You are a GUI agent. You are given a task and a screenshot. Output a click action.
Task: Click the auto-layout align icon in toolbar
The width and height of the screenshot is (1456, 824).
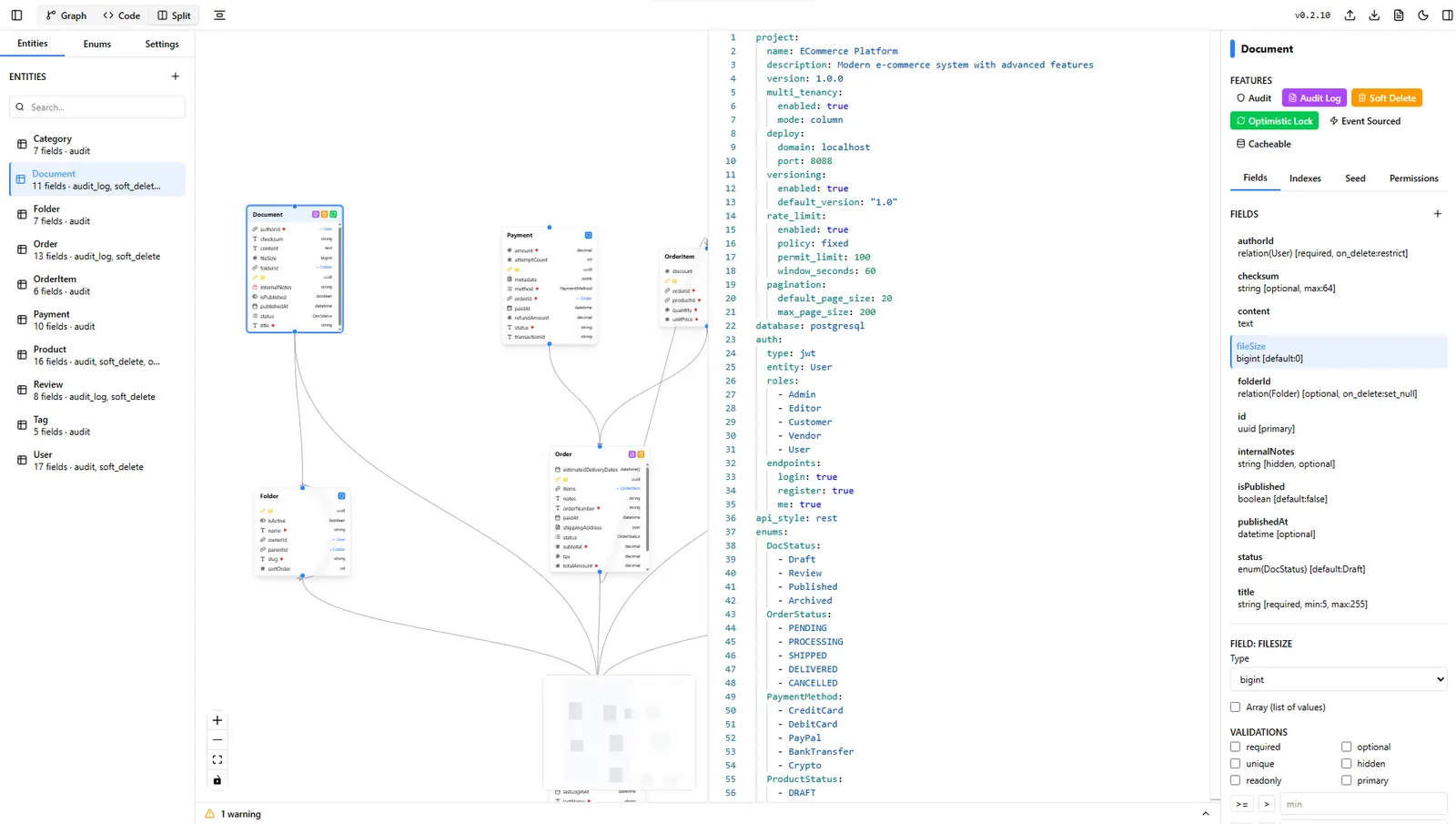[x=219, y=15]
